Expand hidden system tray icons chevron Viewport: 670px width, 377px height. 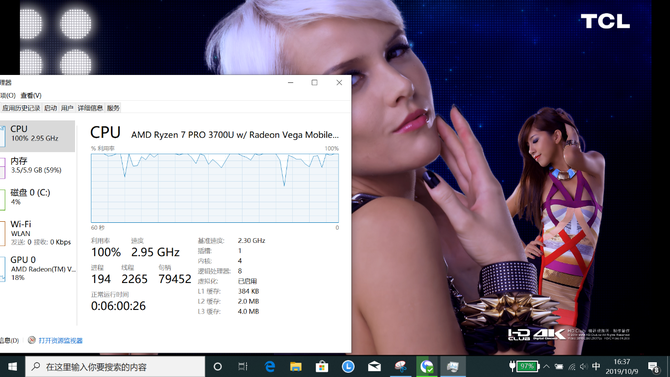point(546,366)
